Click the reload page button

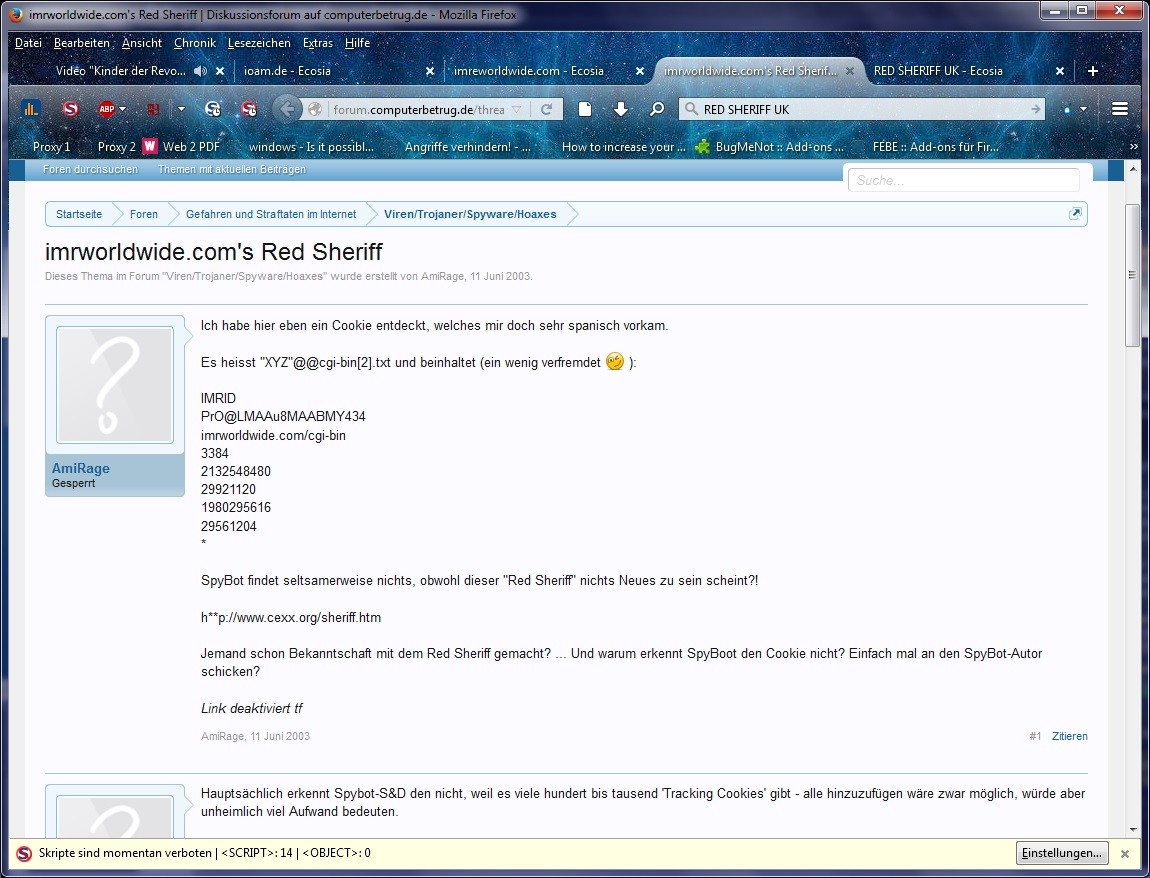point(547,109)
